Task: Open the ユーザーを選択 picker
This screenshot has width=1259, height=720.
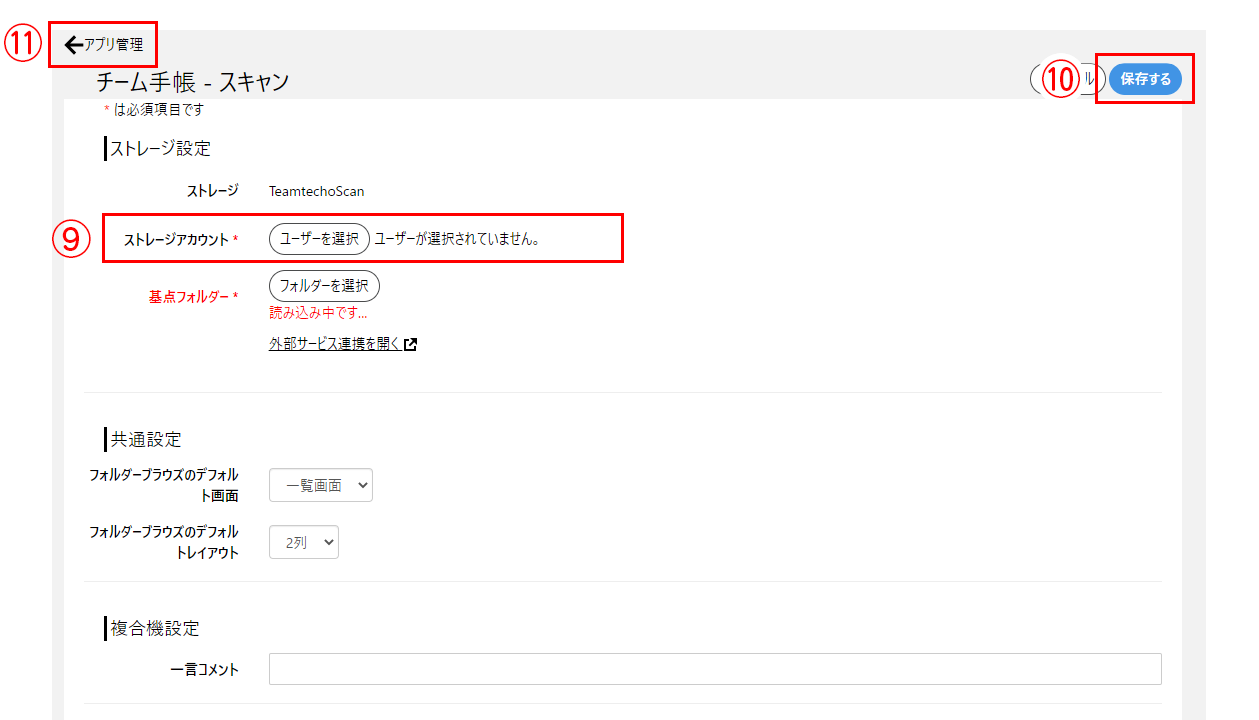Action: (319, 239)
